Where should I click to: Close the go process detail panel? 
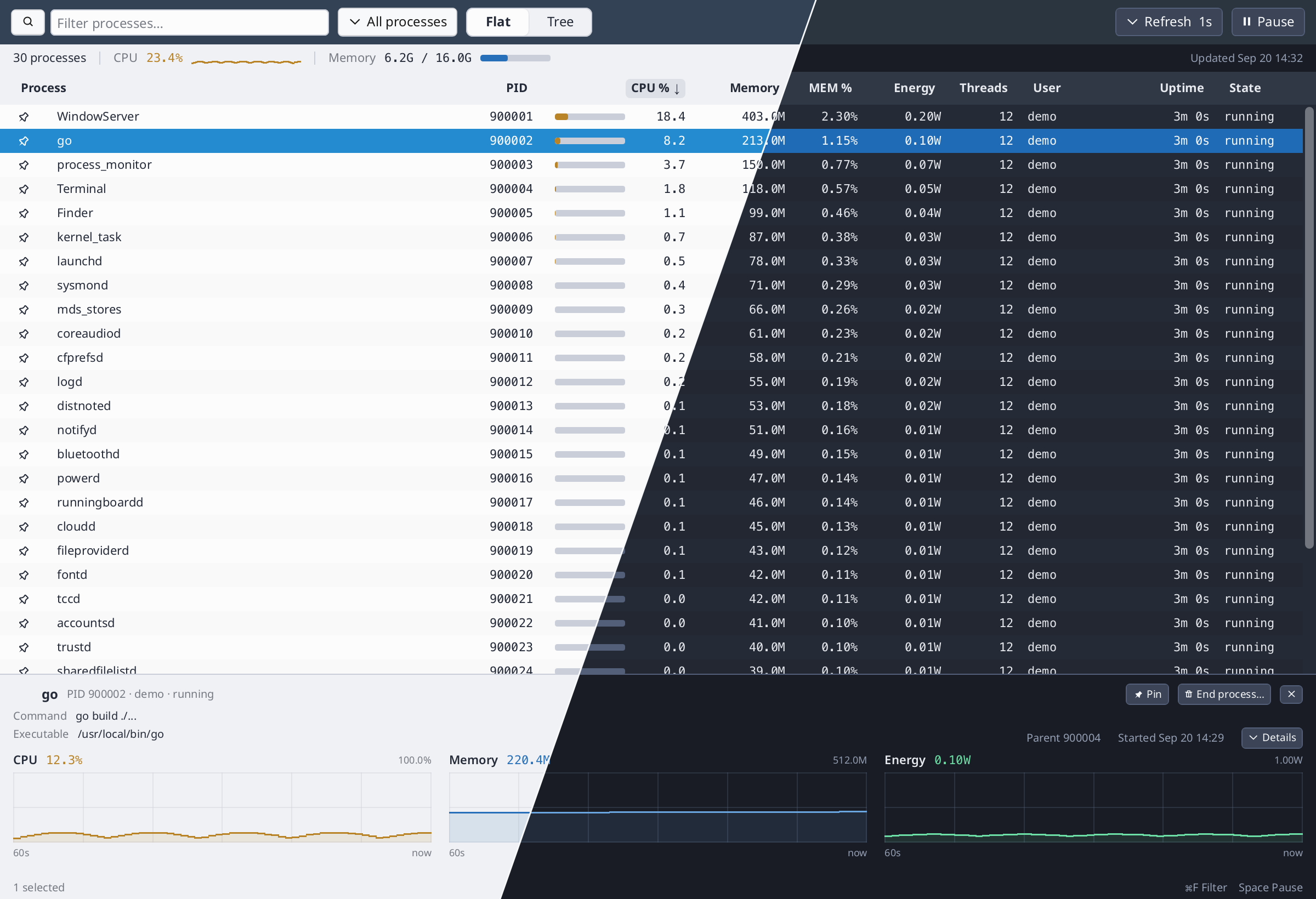tap(1291, 694)
